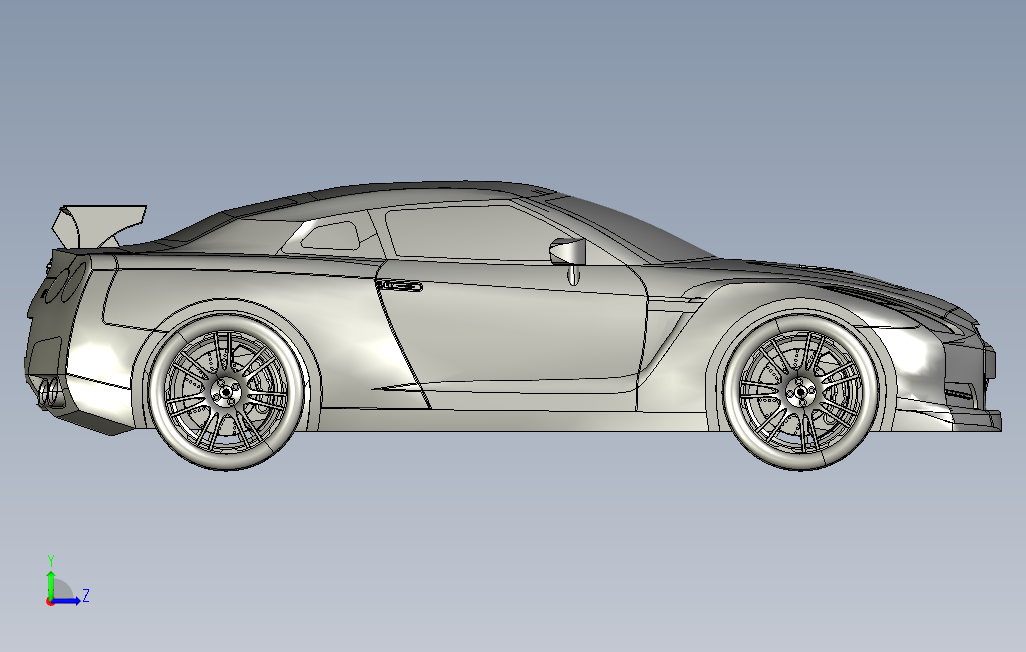Select the round tail lights
The width and height of the screenshot is (1026, 652).
click(67, 281)
